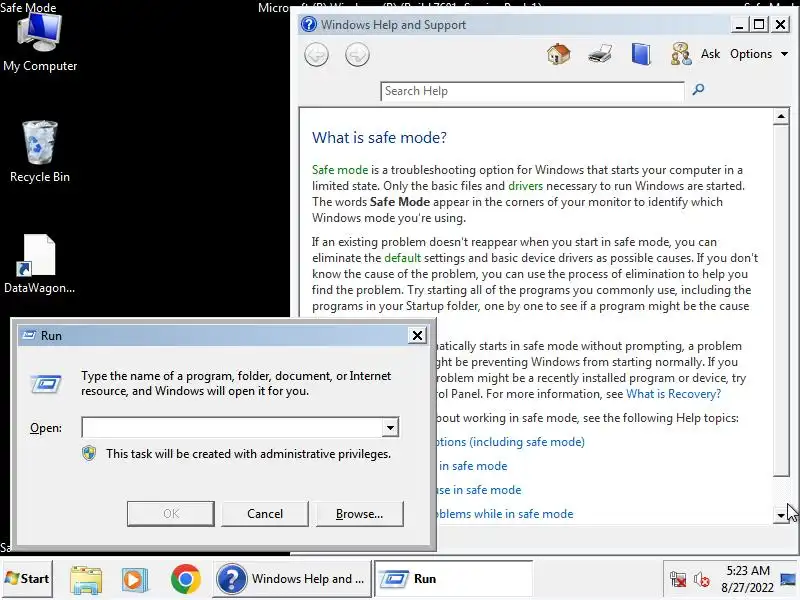Click Cancel in the Run dialog
The height and width of the screenshot is (600, 800).
coord(265,514)
